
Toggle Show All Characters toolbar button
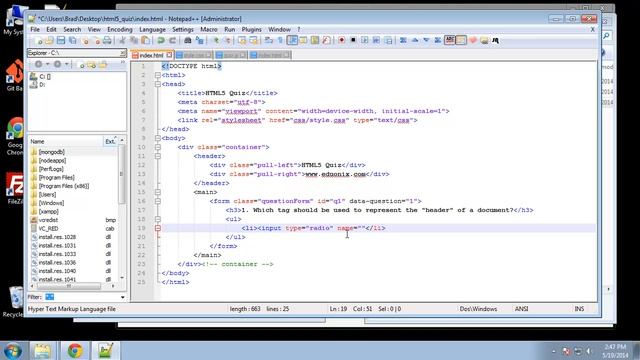point(280,40)
